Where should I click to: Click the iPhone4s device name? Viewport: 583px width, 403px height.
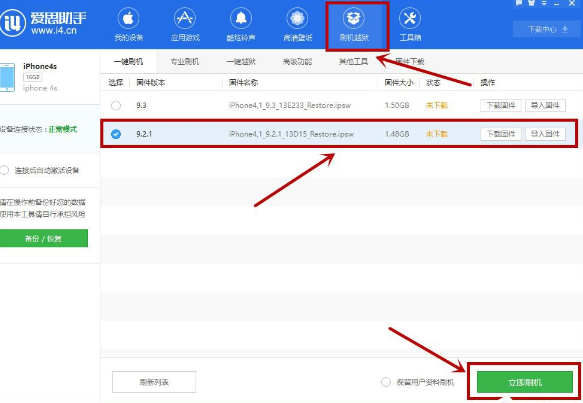click(x=40, y=66)
